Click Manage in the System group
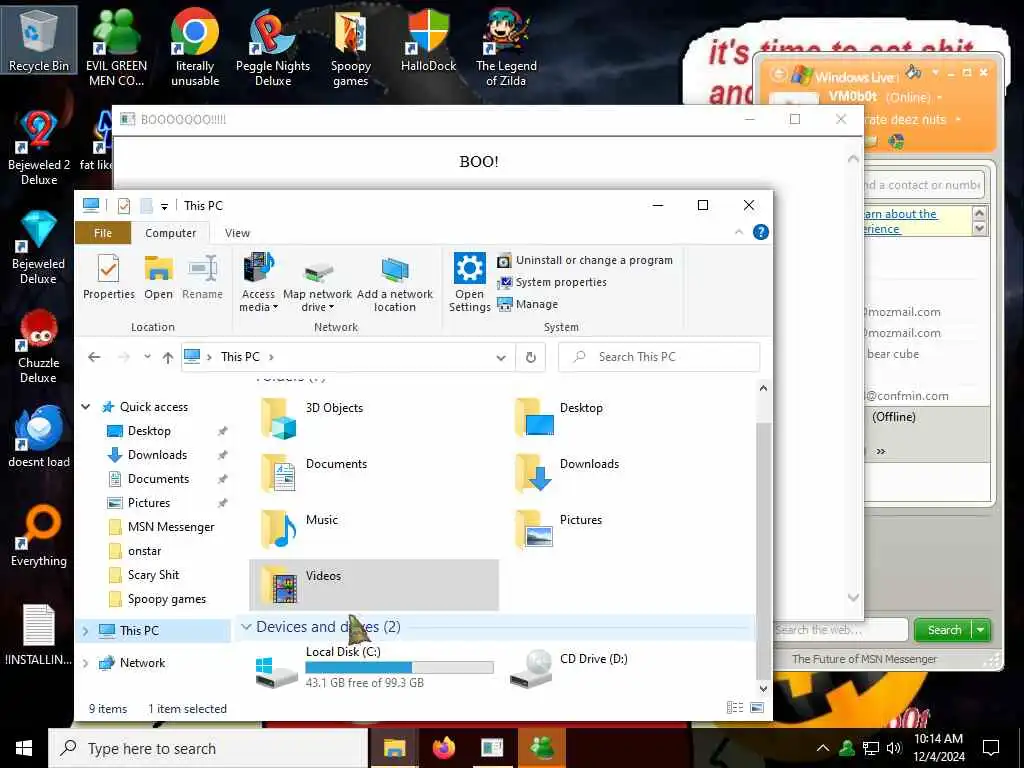1024x768 pixels. point(528,304)
